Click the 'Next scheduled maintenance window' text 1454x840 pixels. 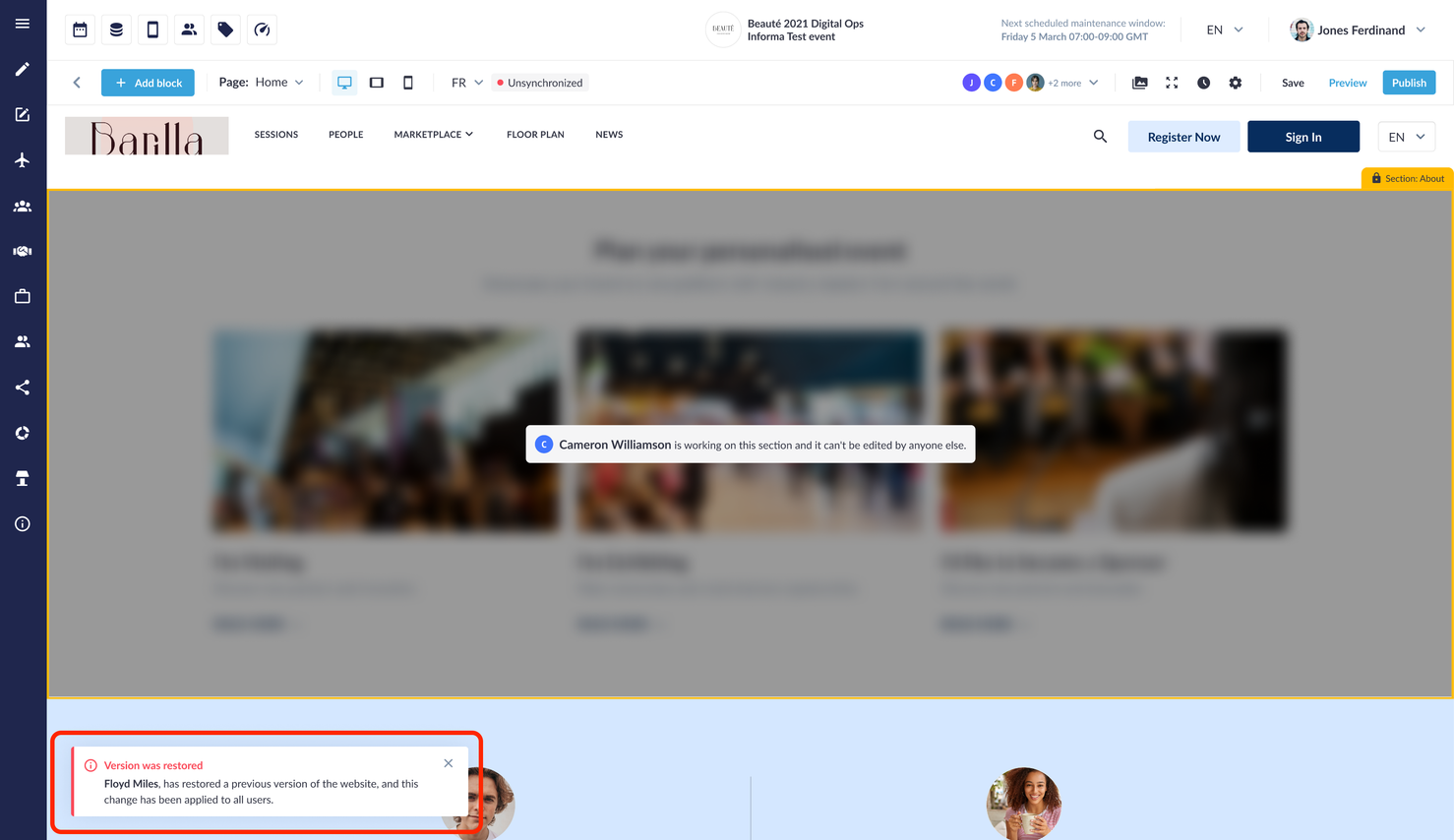pos(1083,23)
